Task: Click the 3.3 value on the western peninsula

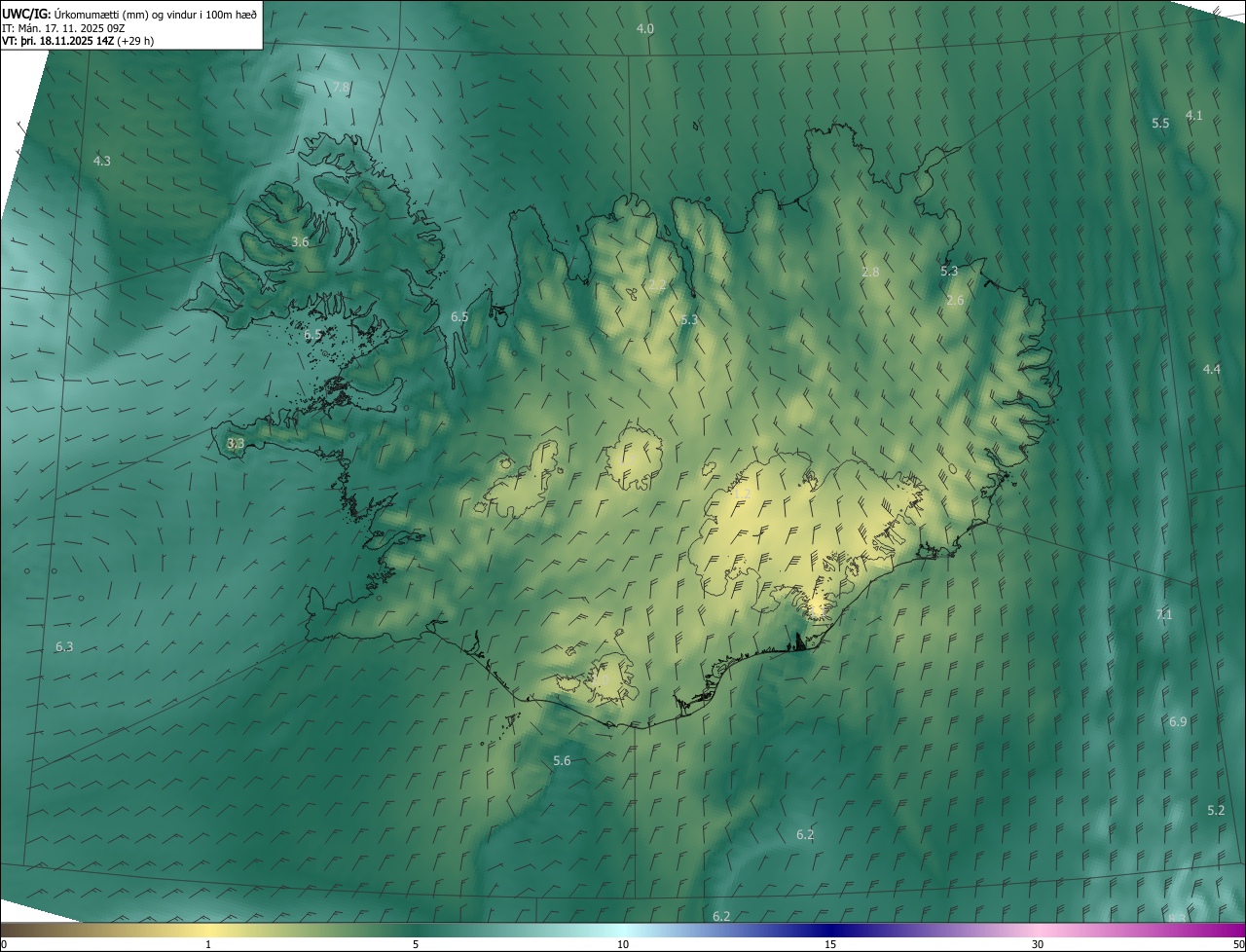Action: [x=236, y=444]
